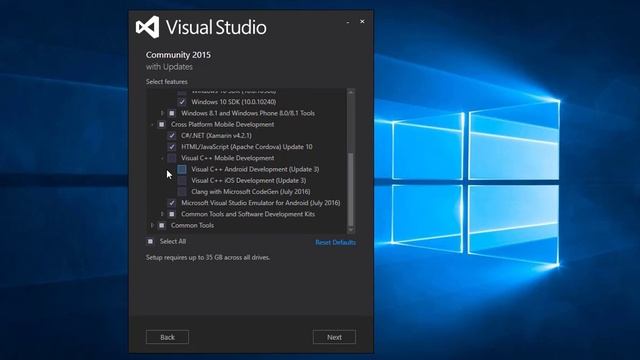640x360 pixels.
Task: Enable Visual C++ Android Development (Update 3)
Action: 182,169
